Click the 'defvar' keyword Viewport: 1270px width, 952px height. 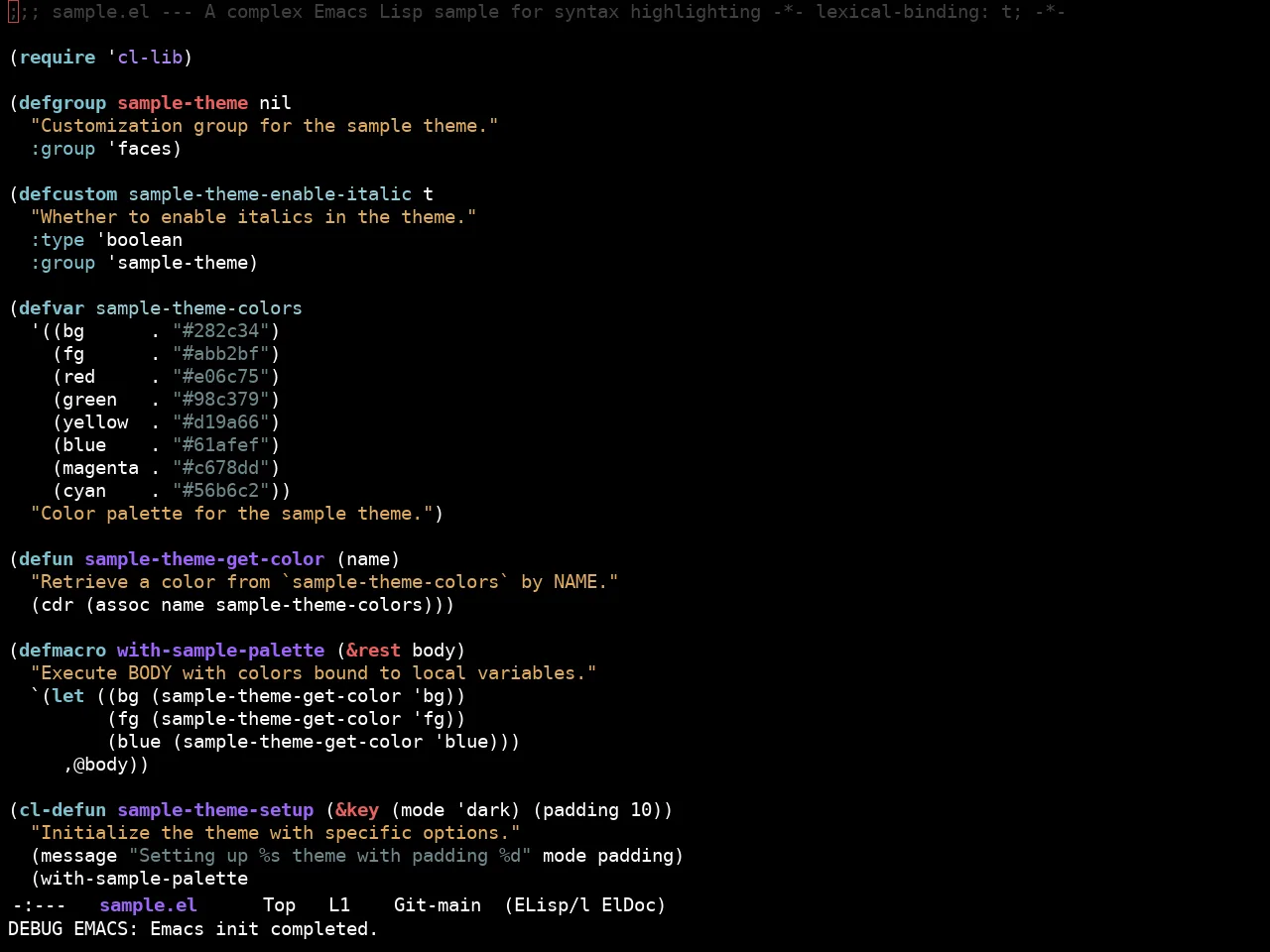click(52, 308)
